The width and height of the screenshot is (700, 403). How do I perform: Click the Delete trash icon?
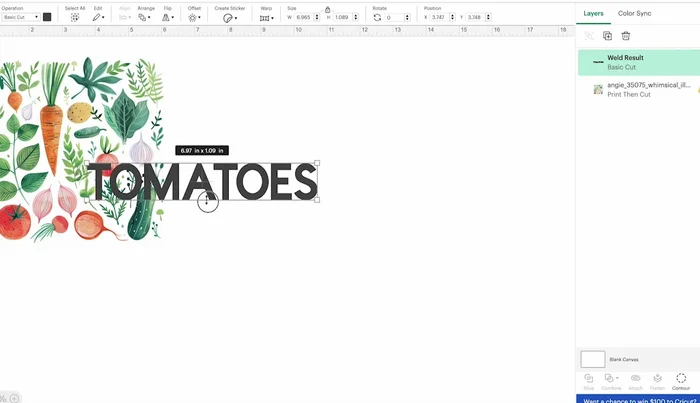tap(626, 36)
